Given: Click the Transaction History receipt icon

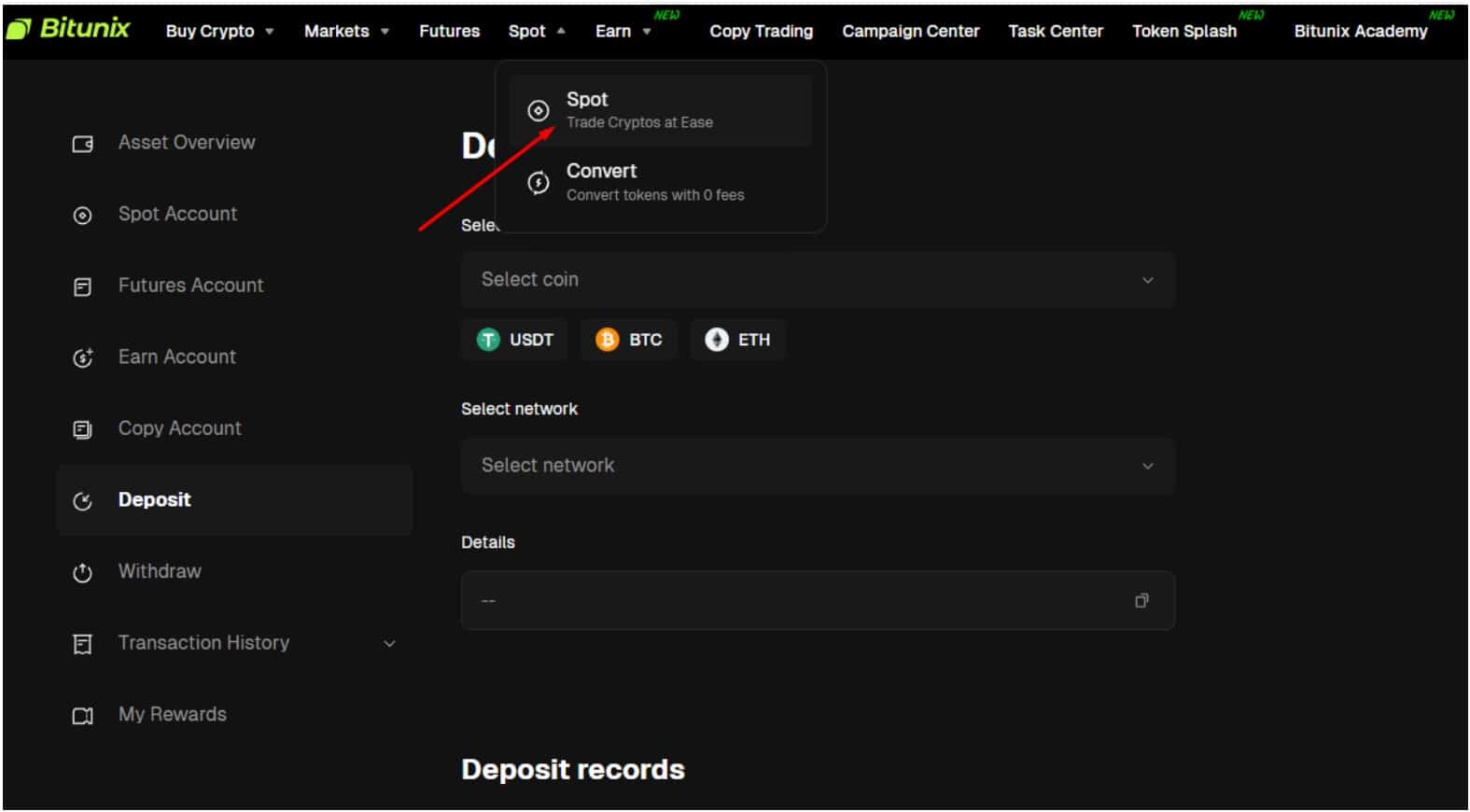Looking at the screenshot, I should pos(83,644).
